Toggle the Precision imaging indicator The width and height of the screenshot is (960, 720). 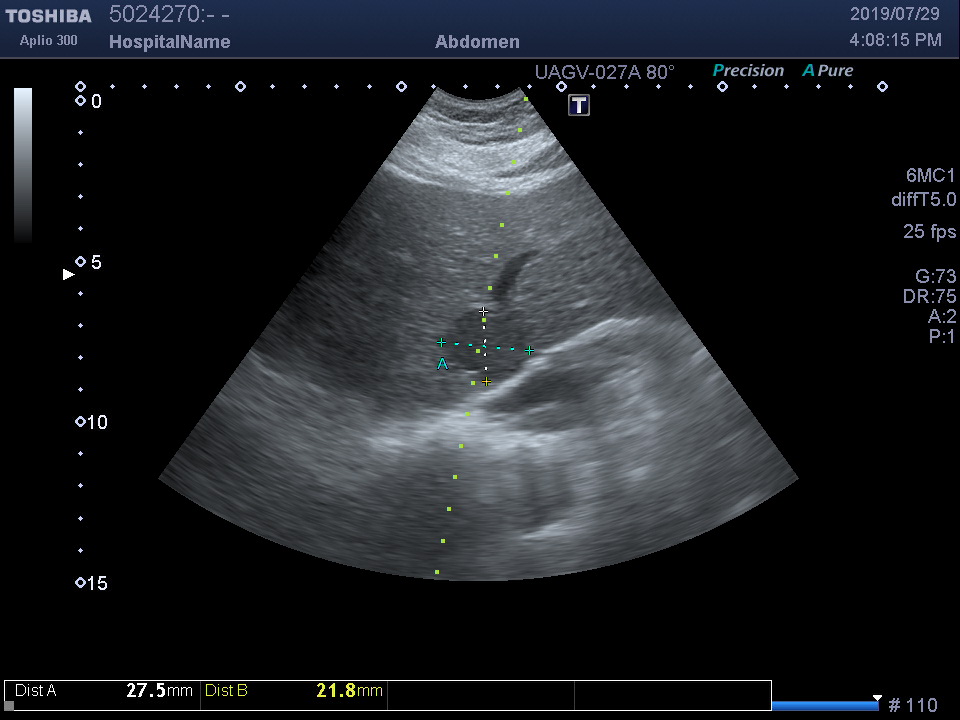tap(748, 71)
